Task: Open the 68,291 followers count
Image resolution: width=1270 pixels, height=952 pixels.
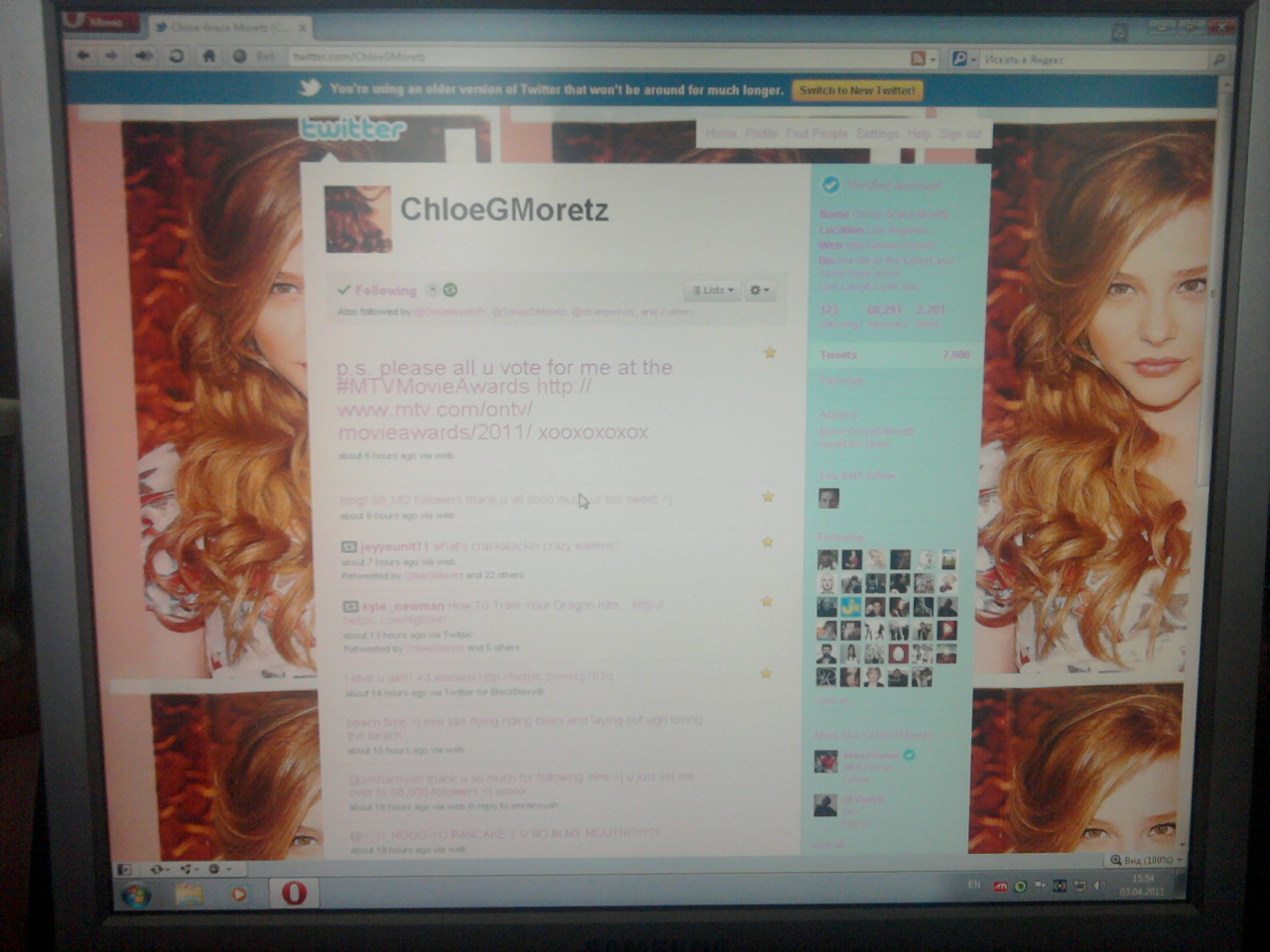Action: point(884,315)
